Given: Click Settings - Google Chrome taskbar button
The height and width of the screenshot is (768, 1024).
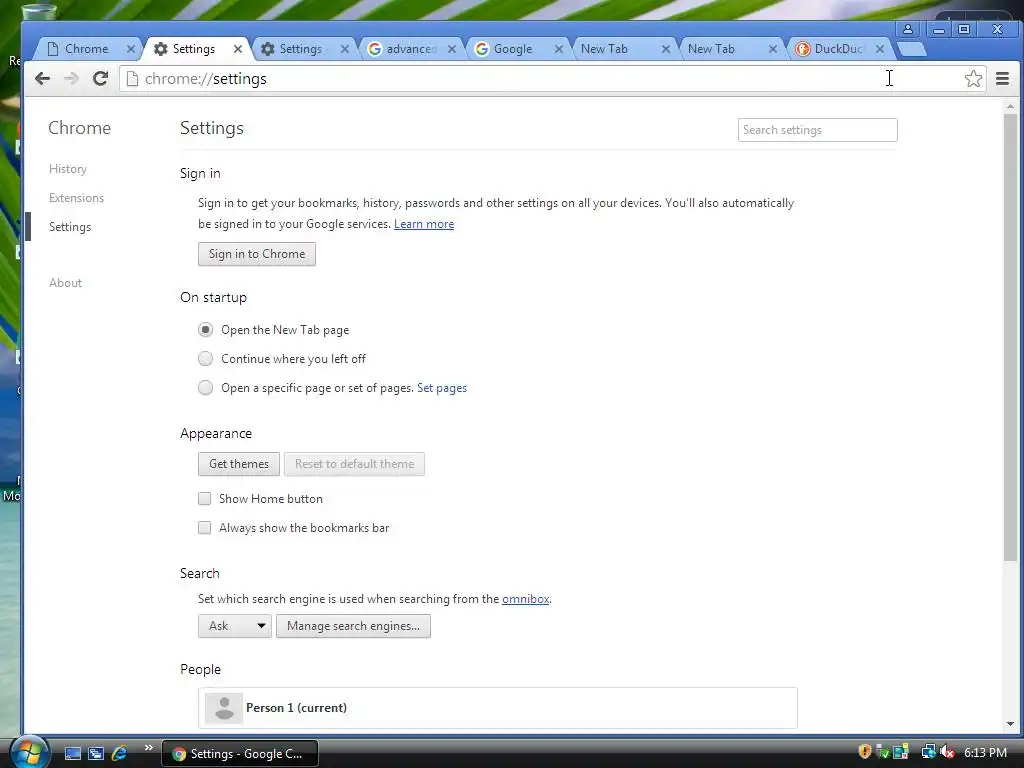Looking at the screenshot, I should tap(240, 754).
